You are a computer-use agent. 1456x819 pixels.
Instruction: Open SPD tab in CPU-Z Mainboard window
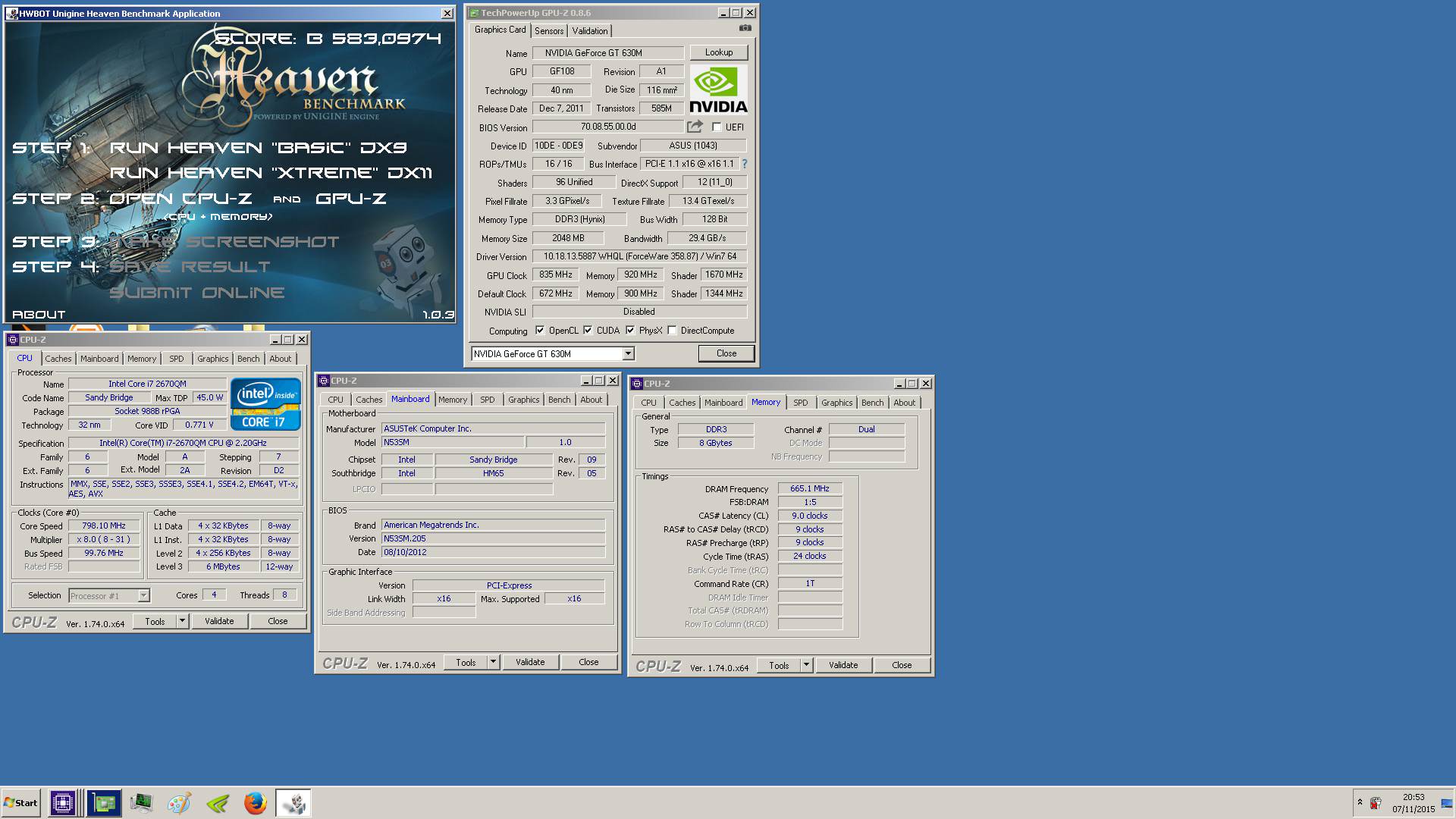pos(487,400)
